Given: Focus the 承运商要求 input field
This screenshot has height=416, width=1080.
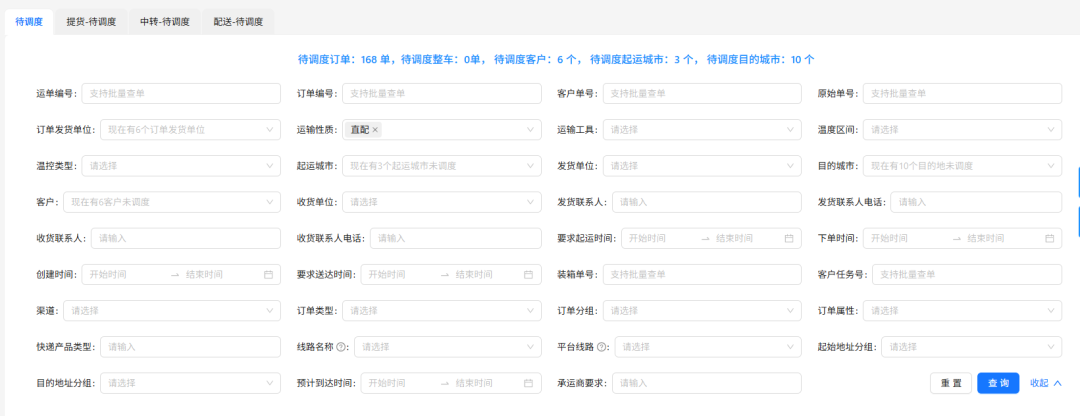Looking at the screenshot, I should pos(707,384).
